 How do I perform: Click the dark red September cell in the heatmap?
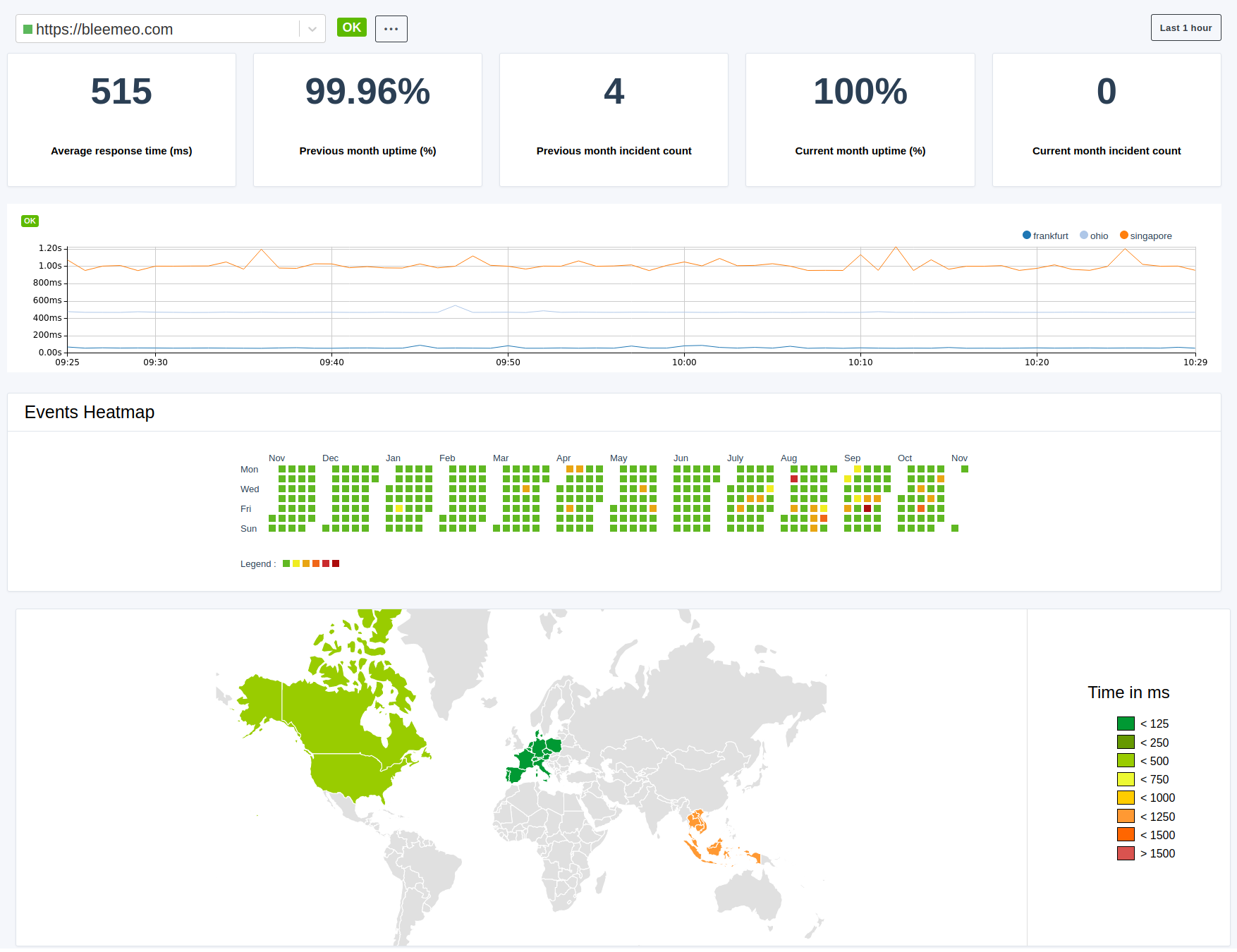867,508
